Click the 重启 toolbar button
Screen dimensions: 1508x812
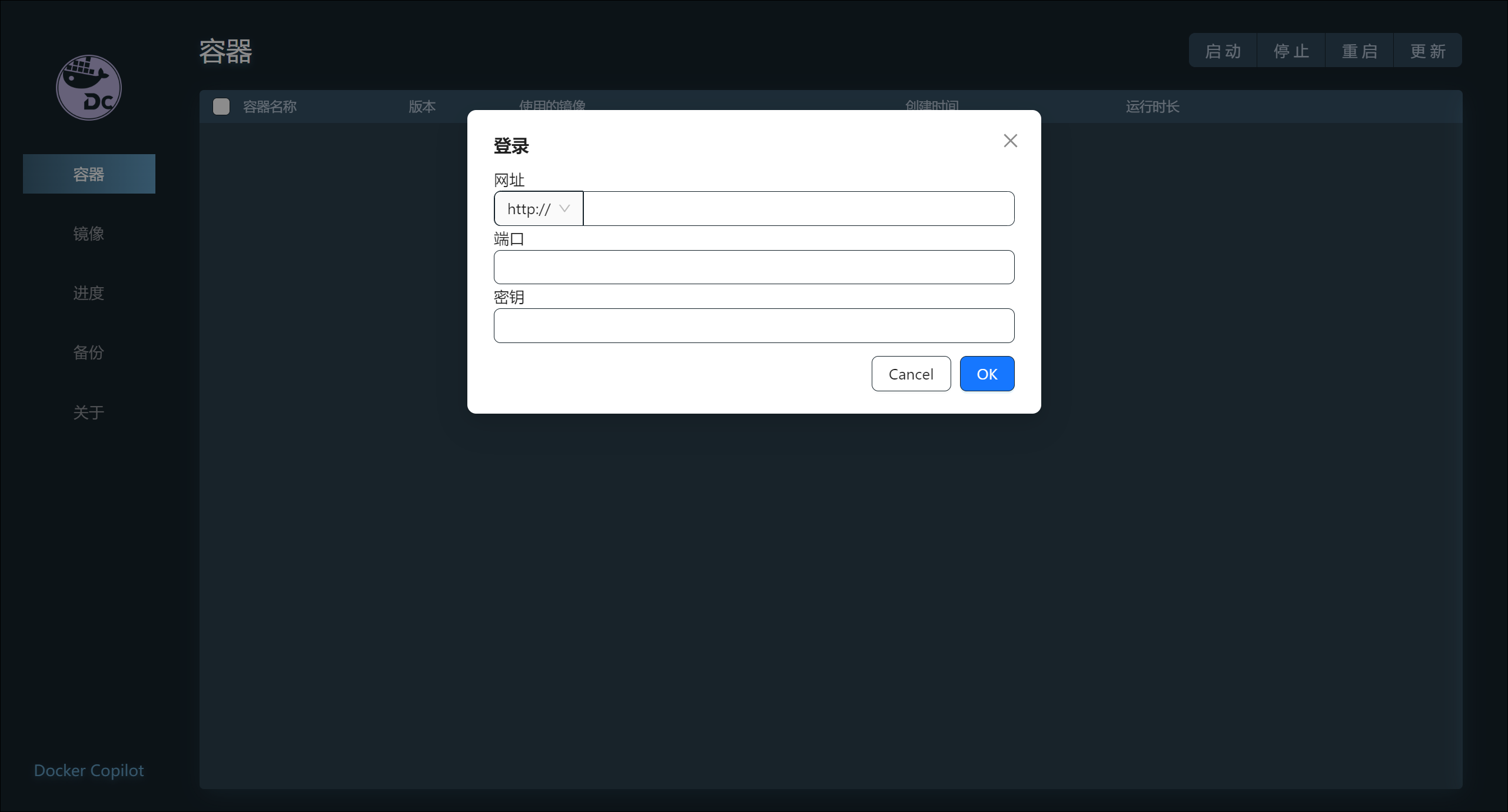1359,51
